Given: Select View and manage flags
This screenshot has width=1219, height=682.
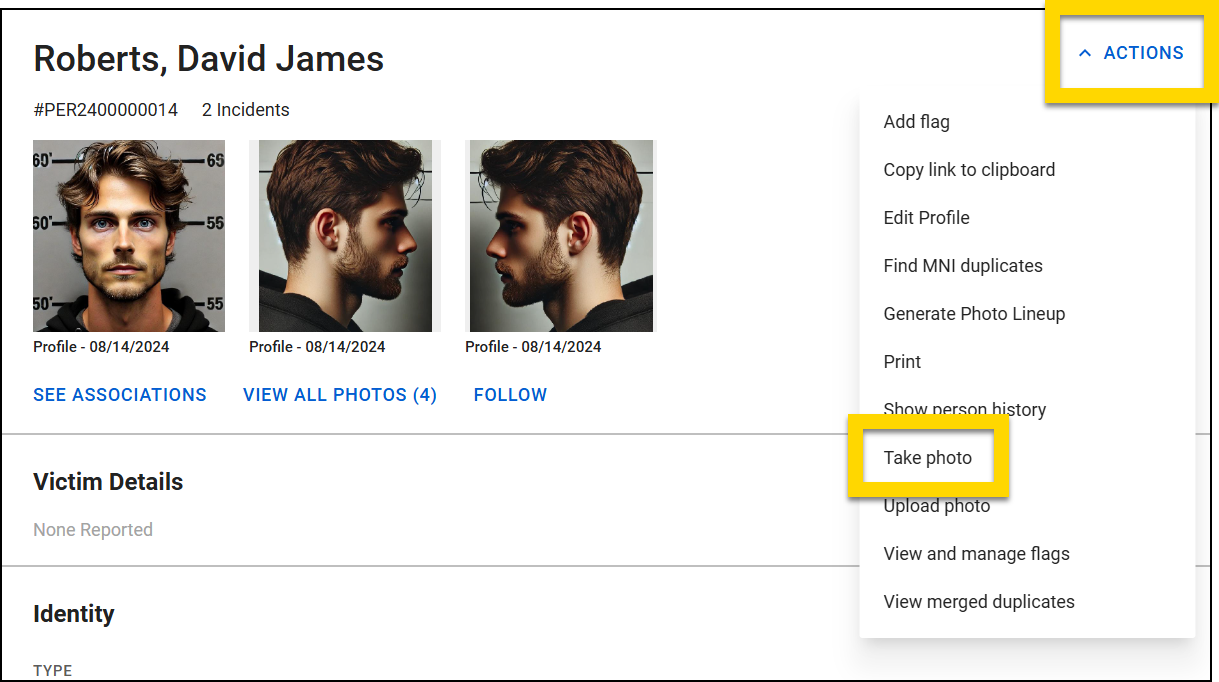Looking at the screenshot, I should tap(976, 553).
